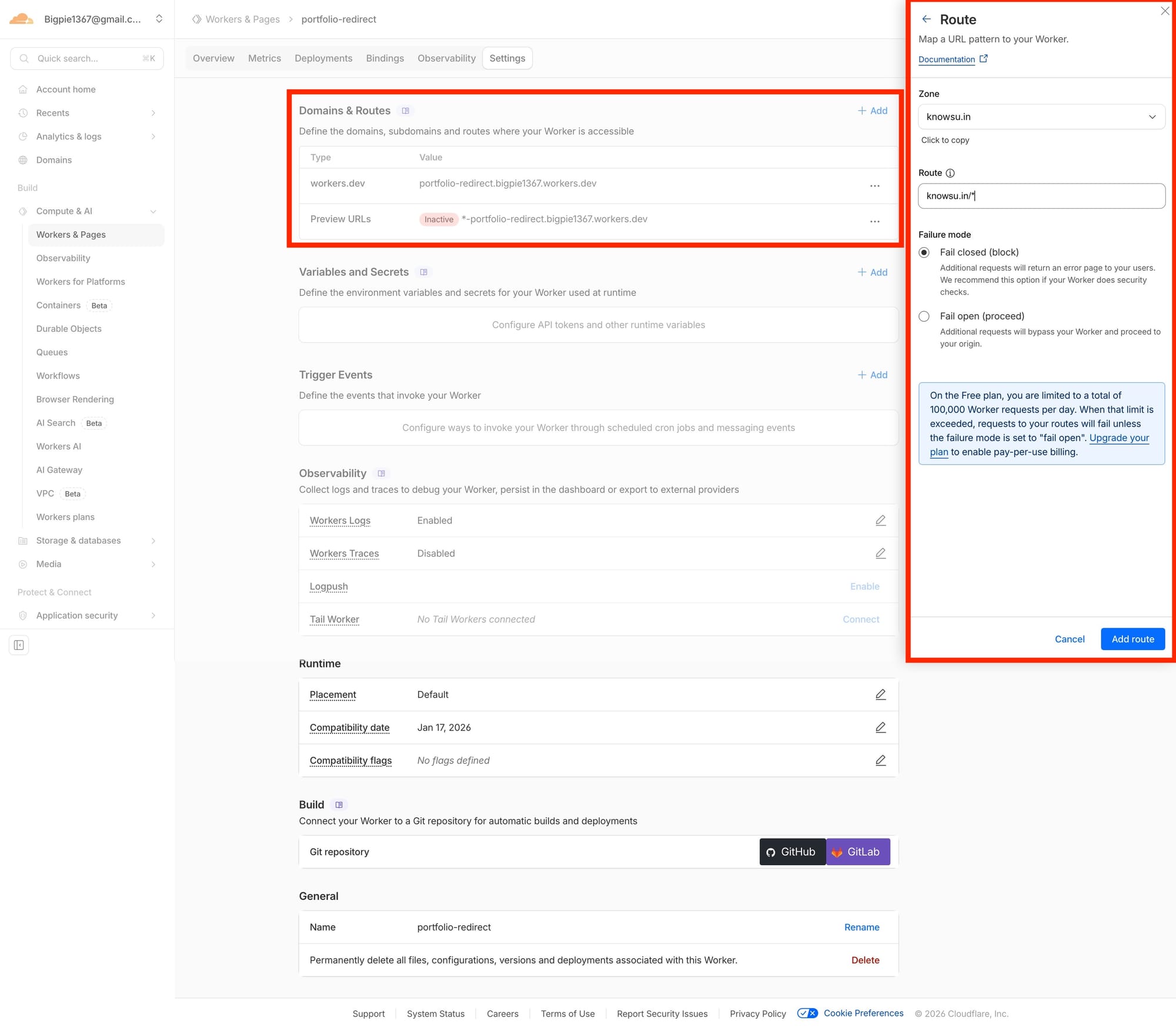Open the Zone dropdown showing knowsu.in
Screen dimensions: 1176x1030
[x=1041, y=116]
